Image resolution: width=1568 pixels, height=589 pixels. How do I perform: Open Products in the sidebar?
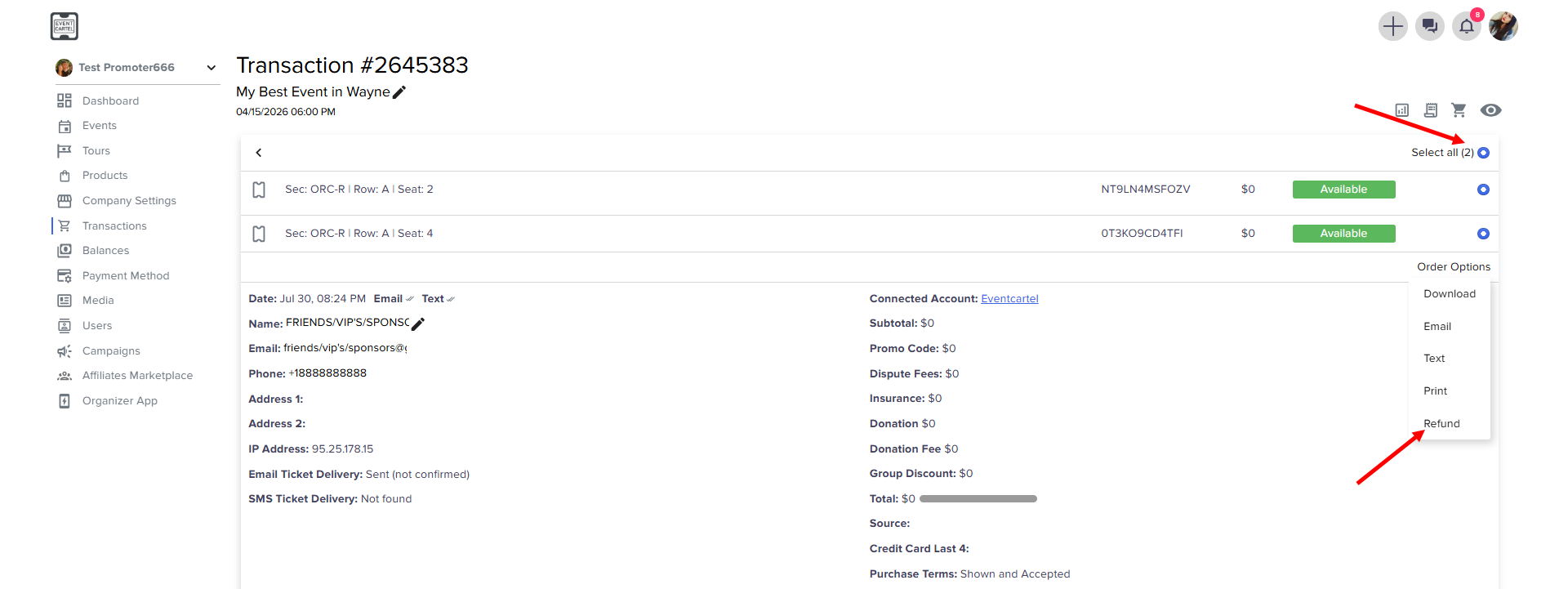coord(105,176)
